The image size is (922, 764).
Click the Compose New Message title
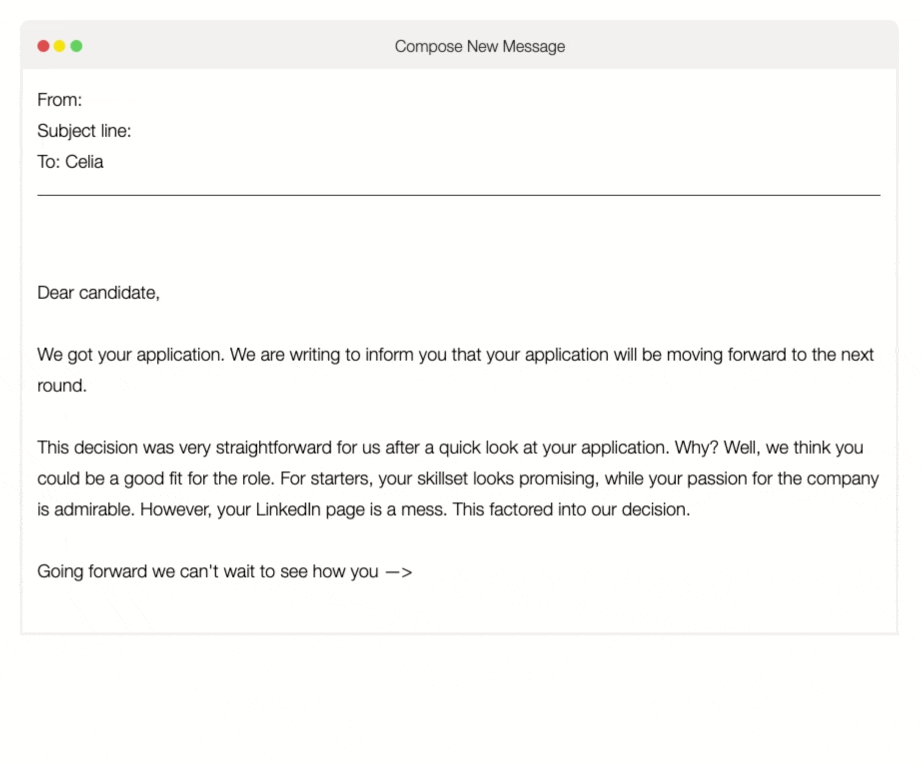[x=479, y=46]
